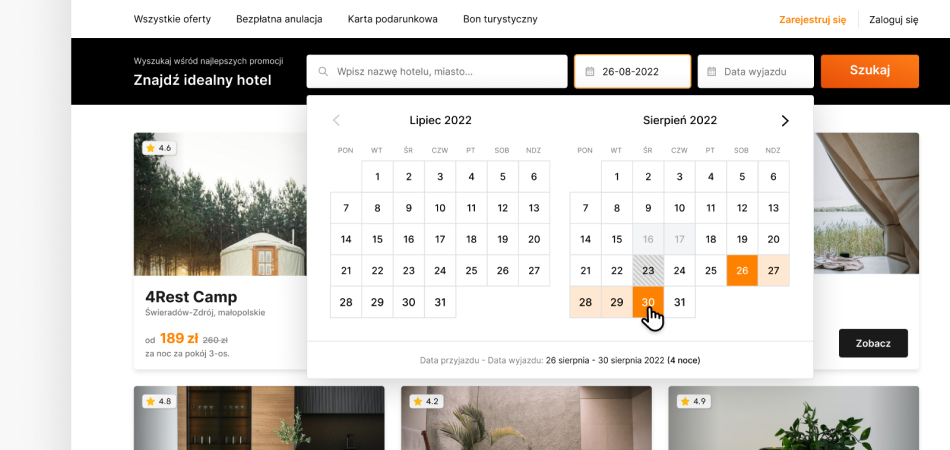Select 15 in Lipiec 2022

pyautogui.click(x=377, y=239)
